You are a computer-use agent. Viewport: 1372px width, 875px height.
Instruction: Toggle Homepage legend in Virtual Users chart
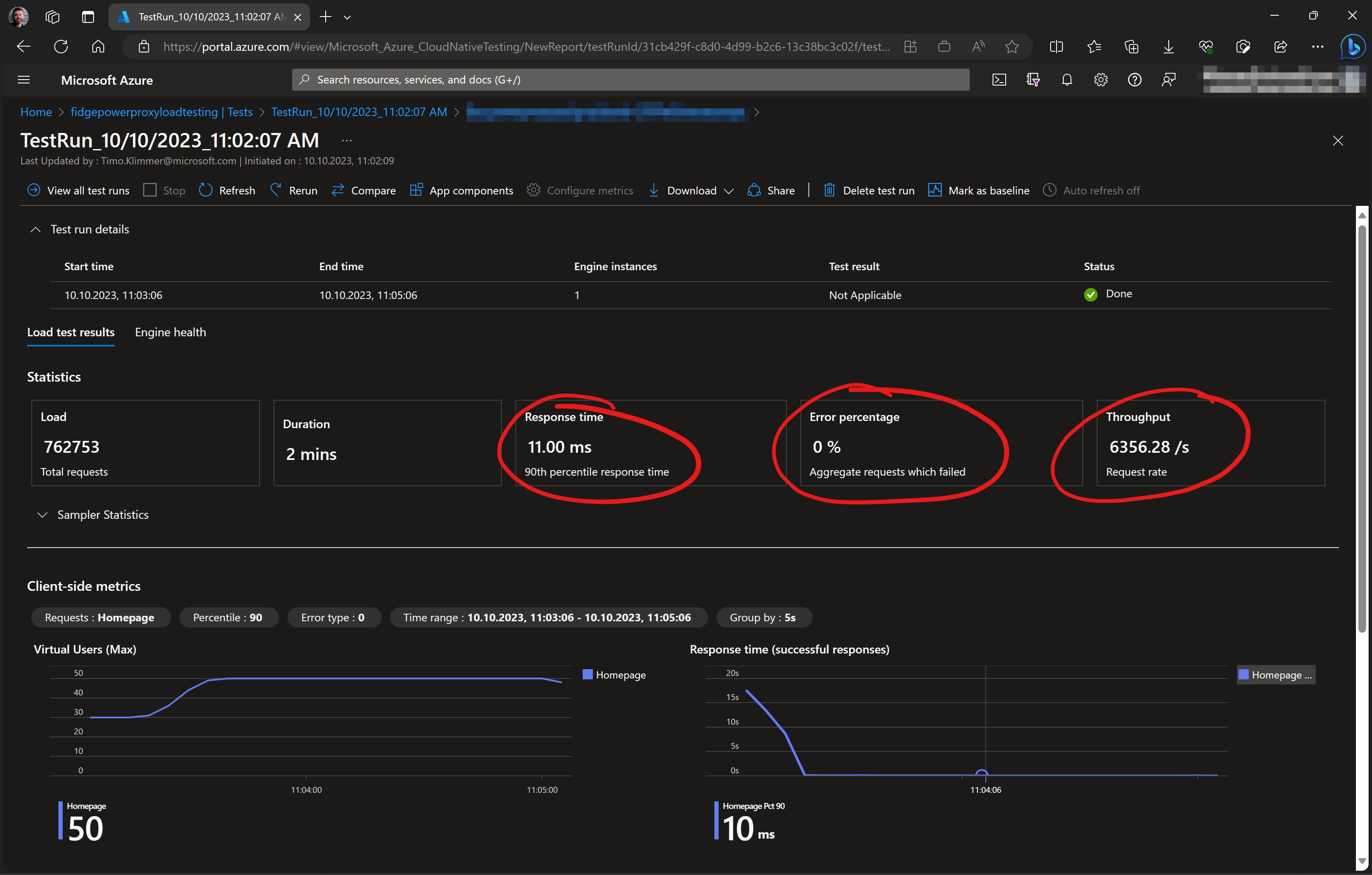[614, 674]
